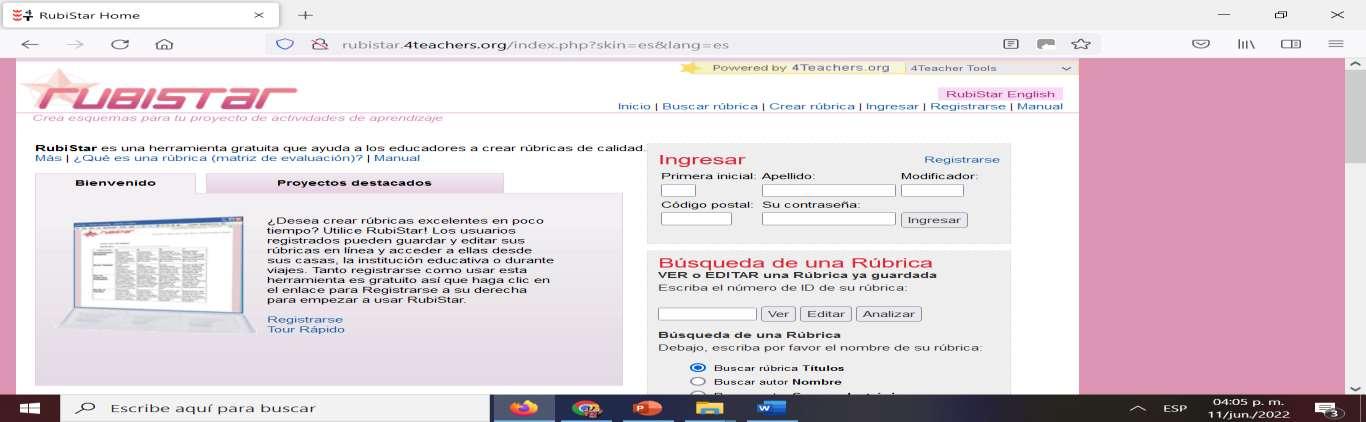Focus the Apellido field
1366x422 pixels.
tap(829, 190)
